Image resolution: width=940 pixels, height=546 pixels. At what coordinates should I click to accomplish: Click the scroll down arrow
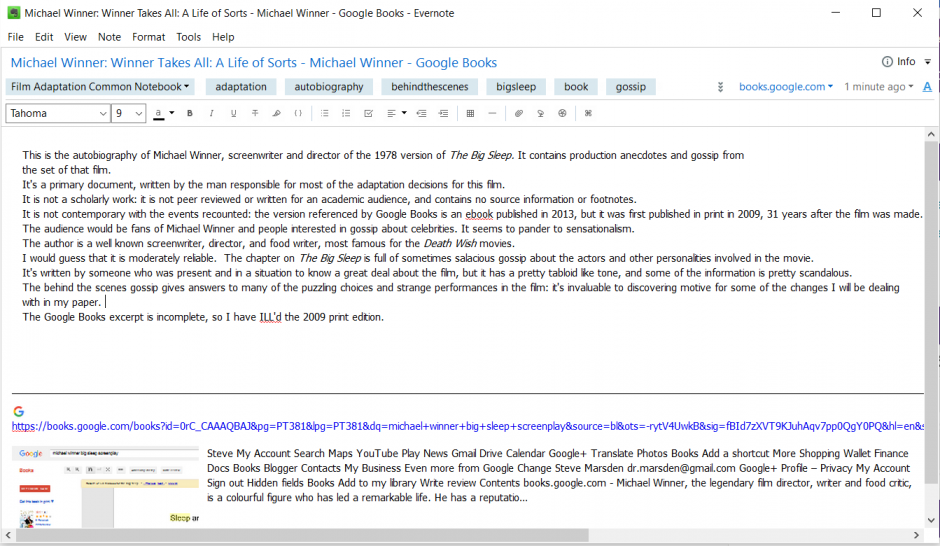(930, 520)
